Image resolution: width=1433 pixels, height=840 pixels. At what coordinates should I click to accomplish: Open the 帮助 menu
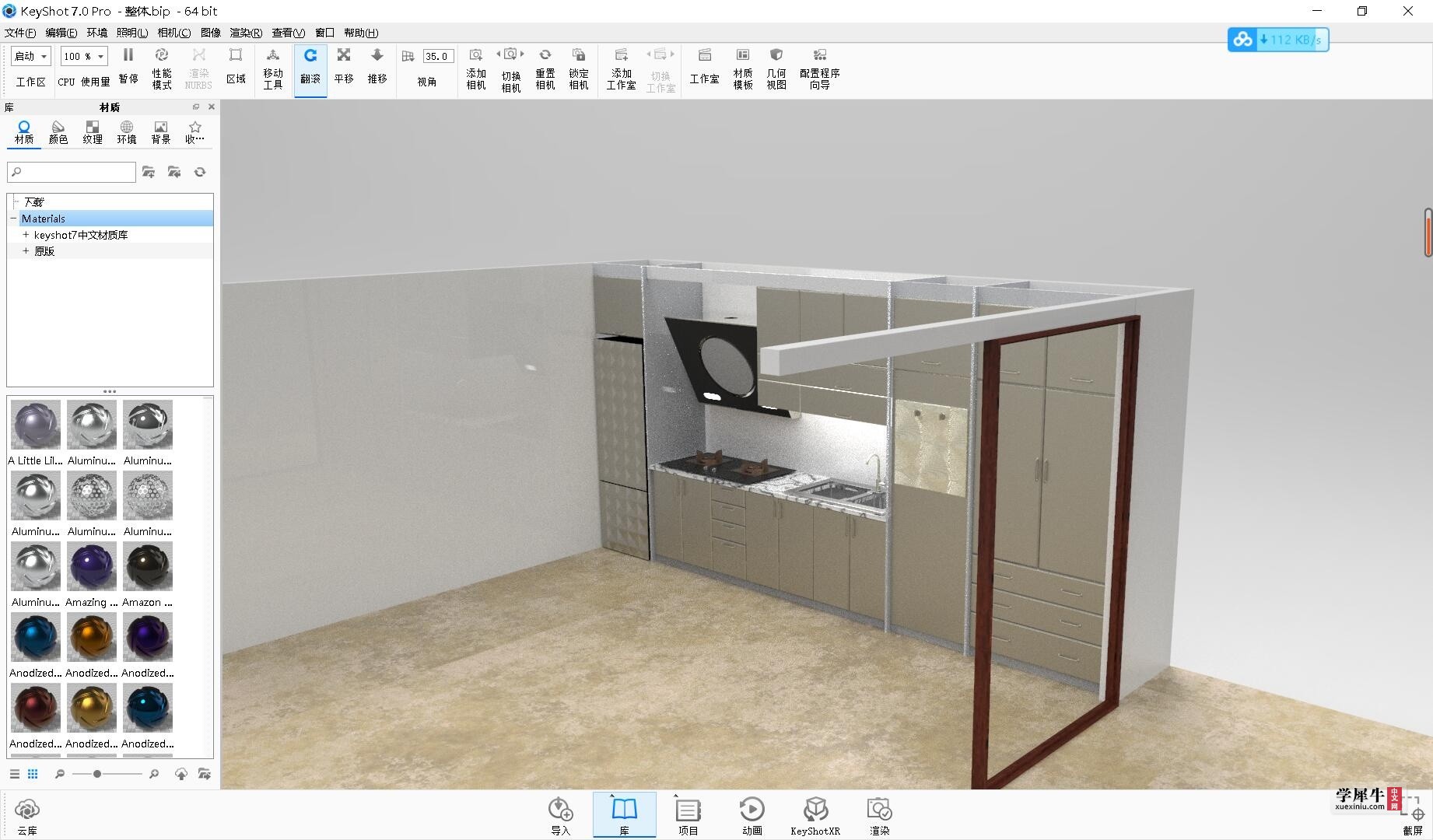pyautogui.click(x=361, y=33)
